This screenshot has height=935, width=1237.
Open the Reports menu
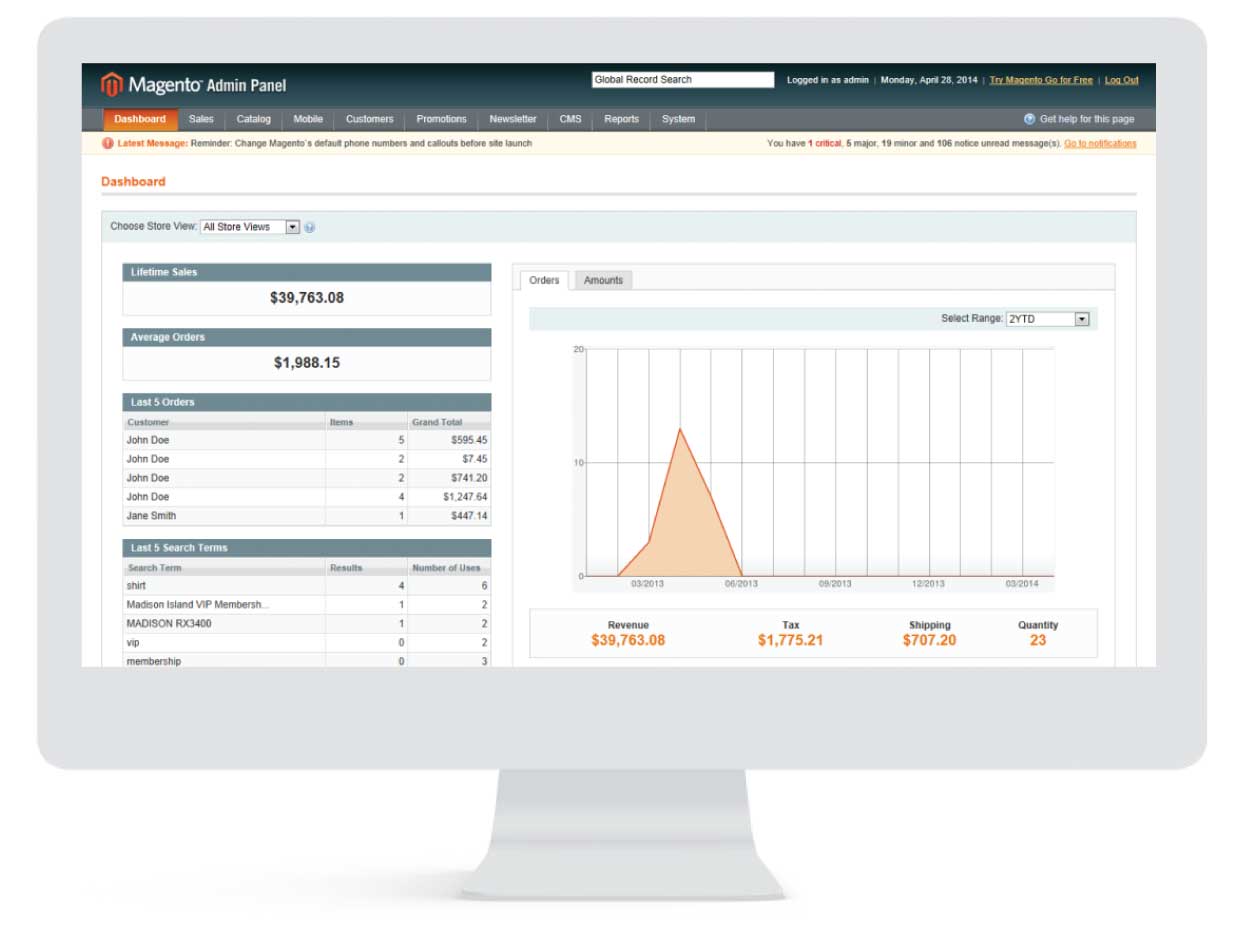pos(621,119)
